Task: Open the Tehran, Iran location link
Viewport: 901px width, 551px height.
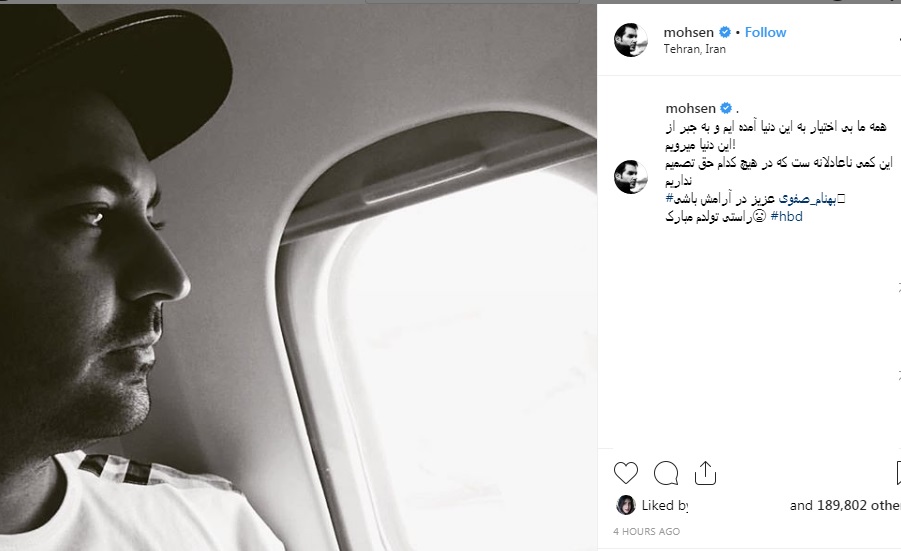Action: click(x=695, y=49)
